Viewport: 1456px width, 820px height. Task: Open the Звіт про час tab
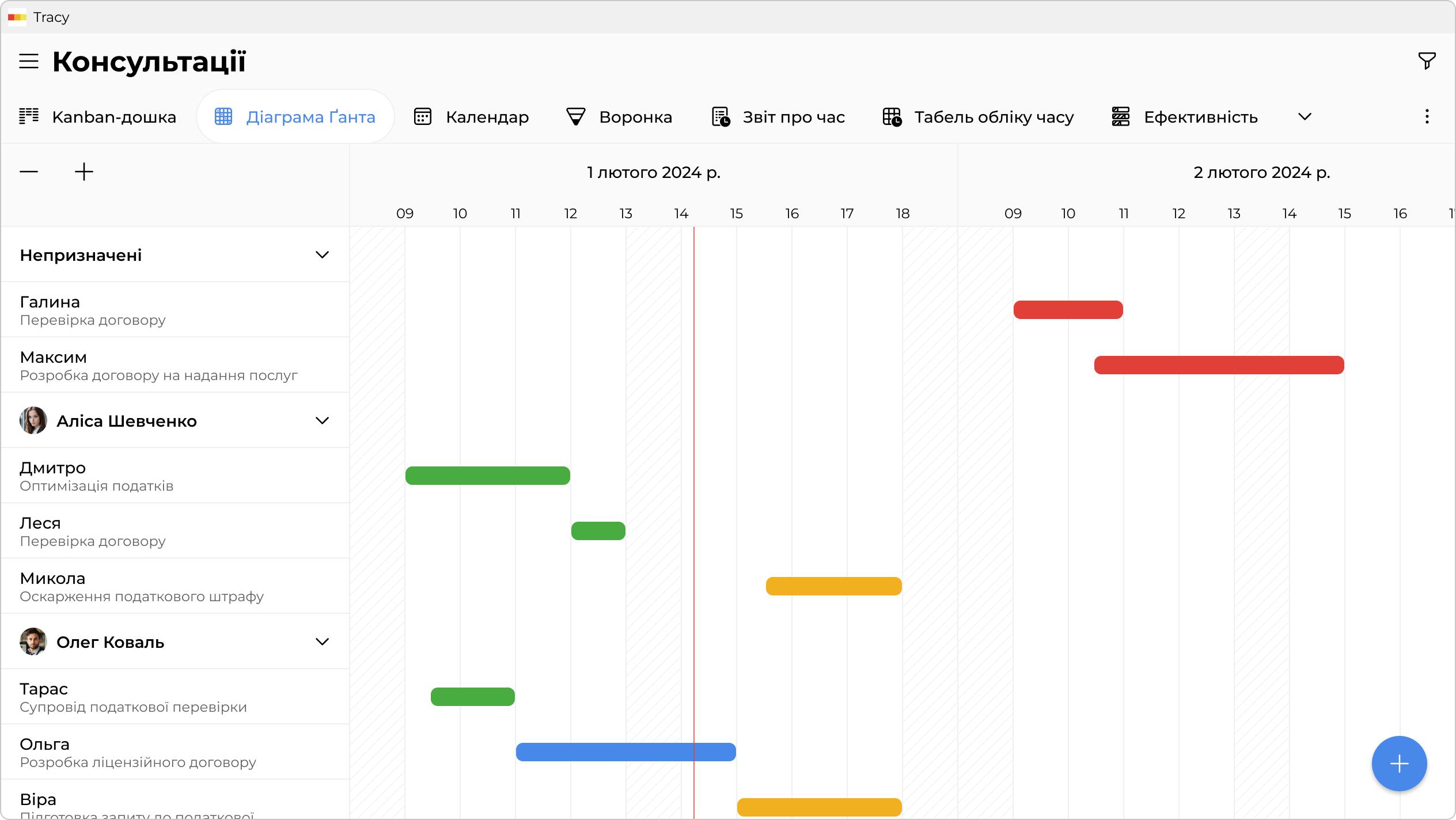point(778,117)
